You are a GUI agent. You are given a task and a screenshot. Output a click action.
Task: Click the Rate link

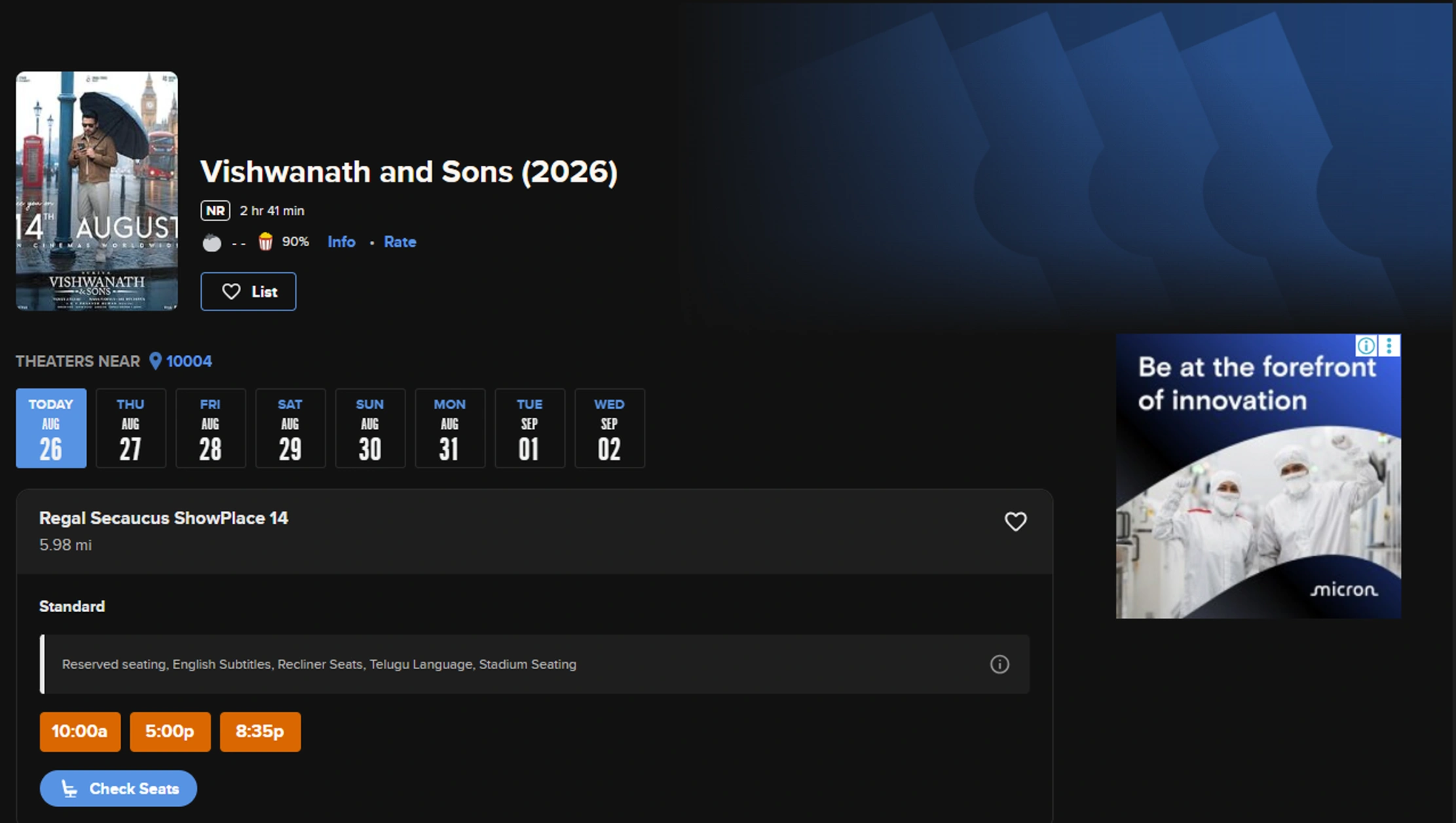(x=400, y=242)
